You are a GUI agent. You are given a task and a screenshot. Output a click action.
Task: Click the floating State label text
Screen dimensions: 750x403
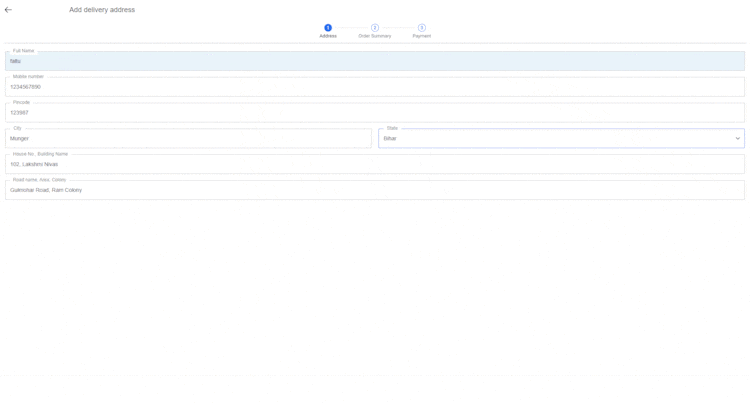tap(392, 128)
